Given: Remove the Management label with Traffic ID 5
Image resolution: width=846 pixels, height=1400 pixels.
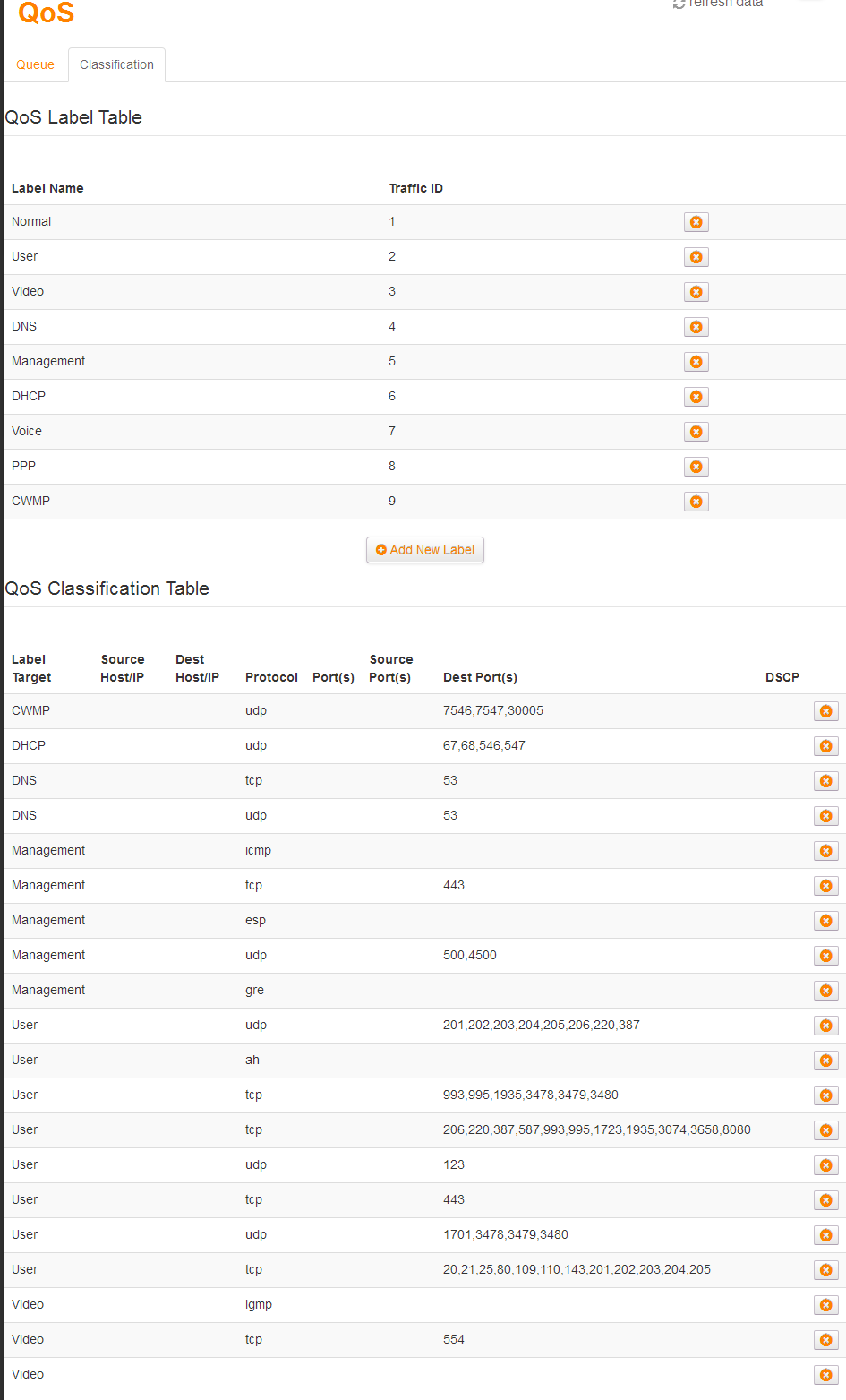Looking at the screenshot, I should [696, 362].
